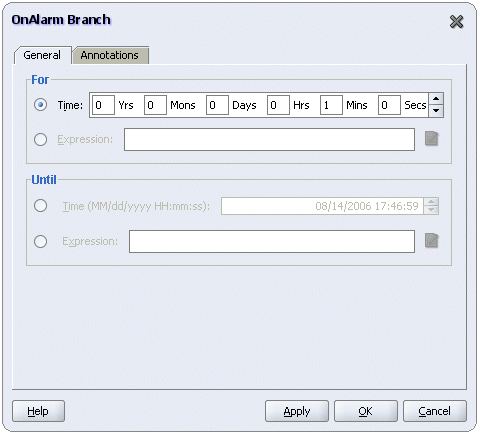The height and width of the screenshot is (434, 479).
Task: Click the For Expression text field
Action: (x=269, y=139)
